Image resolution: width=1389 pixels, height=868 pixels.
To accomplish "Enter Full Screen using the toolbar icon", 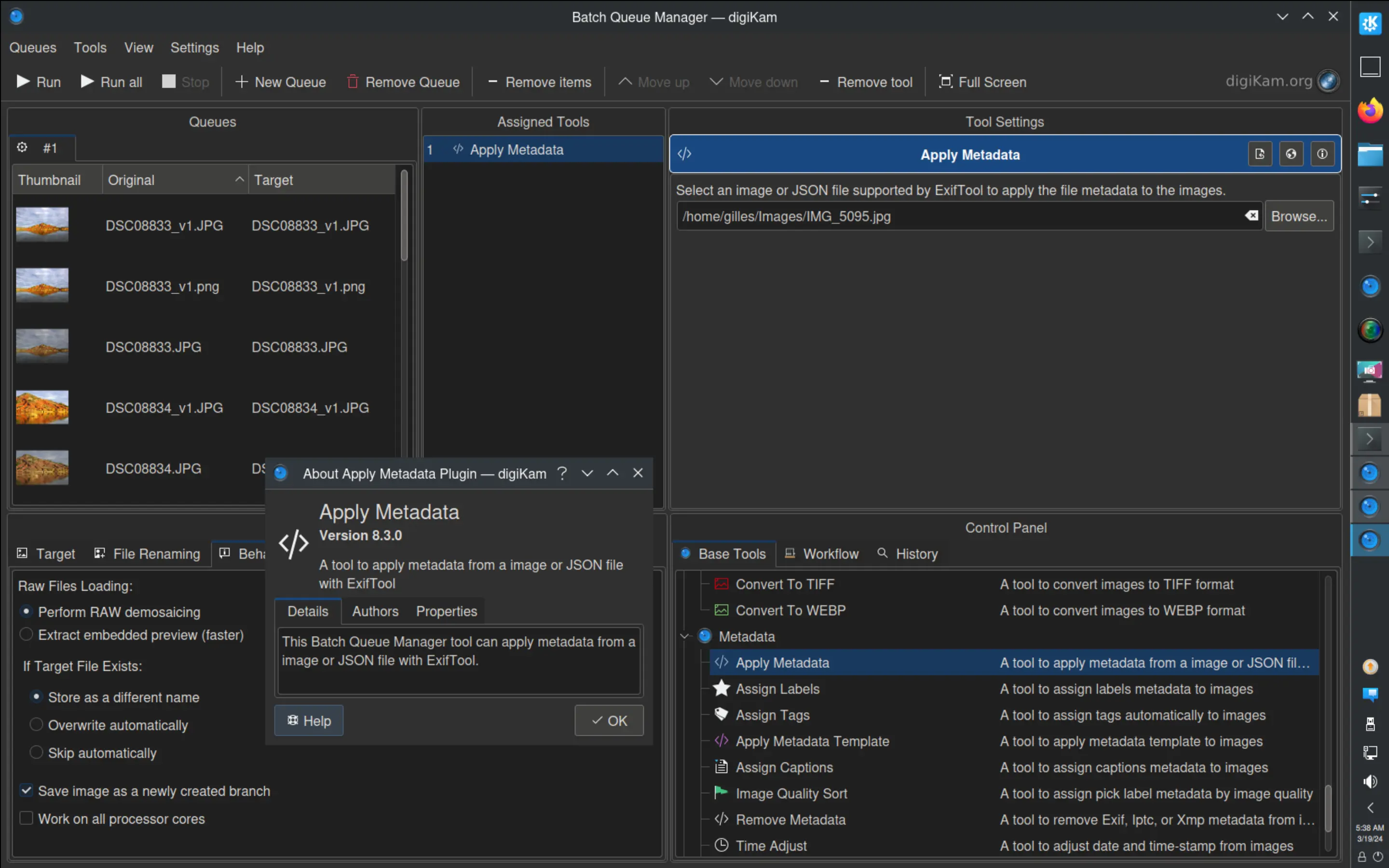I will [x=945, y=81].
